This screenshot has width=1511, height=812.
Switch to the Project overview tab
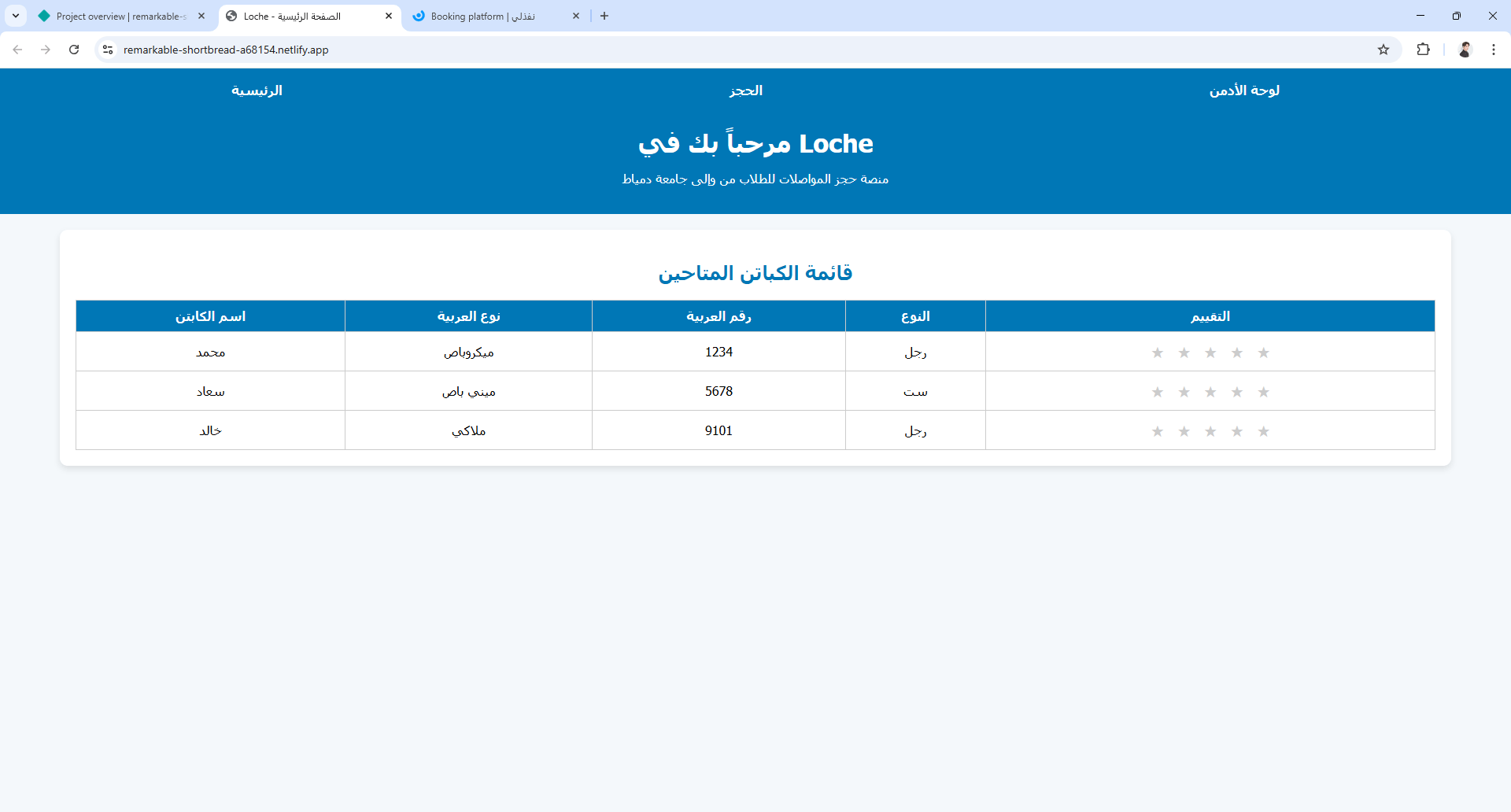pyautogui.click(x=118, y=16)
